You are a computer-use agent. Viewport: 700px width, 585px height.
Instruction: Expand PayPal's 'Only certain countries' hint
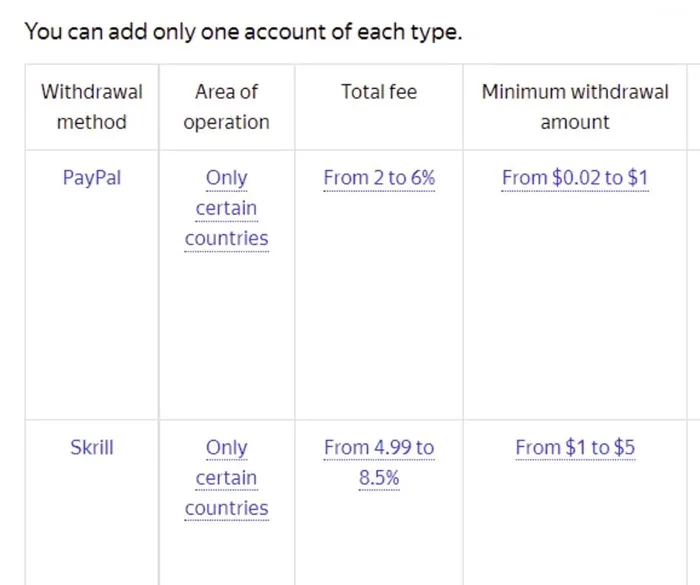tap(226, 208)
